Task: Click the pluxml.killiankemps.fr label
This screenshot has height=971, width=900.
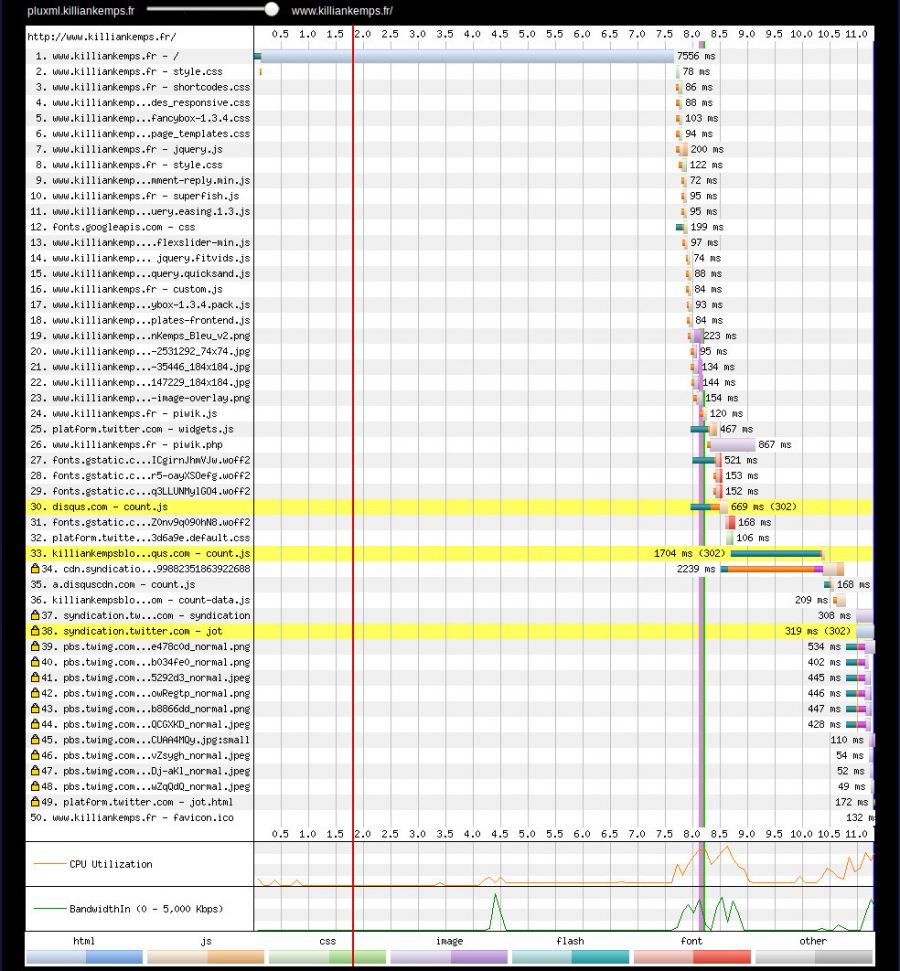Action: tap(81, 11)
